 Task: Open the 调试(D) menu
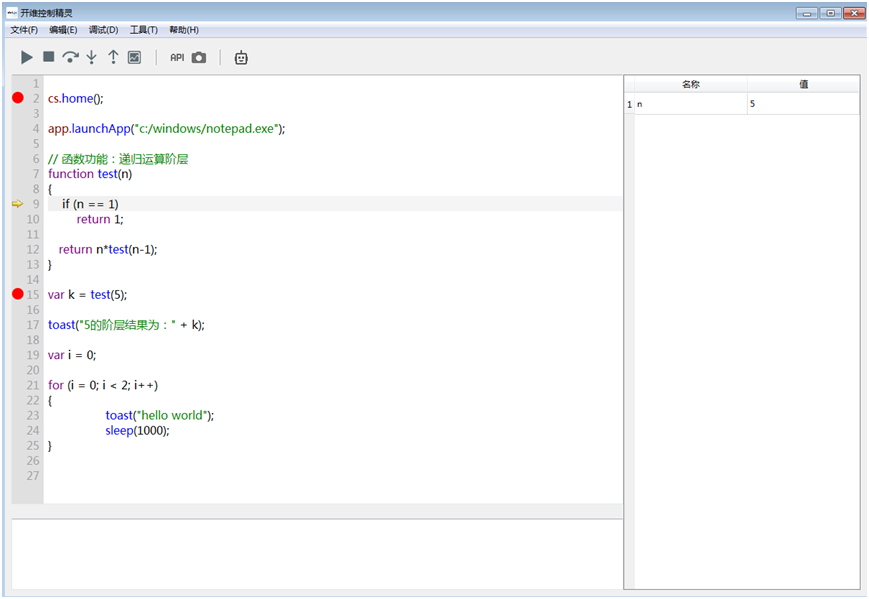point(103,30)
